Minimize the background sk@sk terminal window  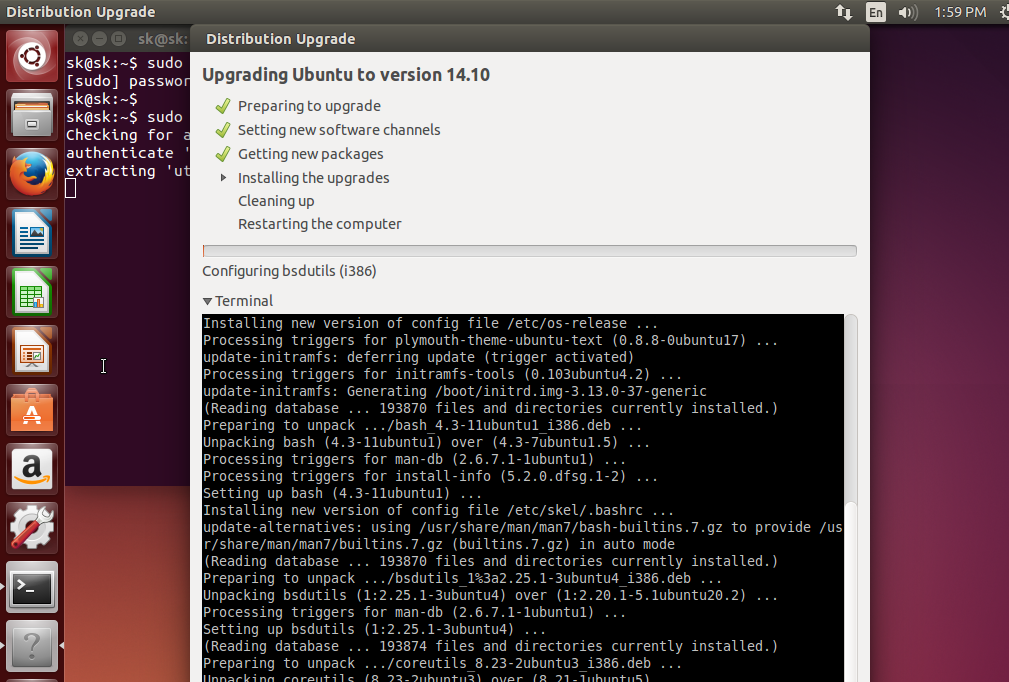99,39
